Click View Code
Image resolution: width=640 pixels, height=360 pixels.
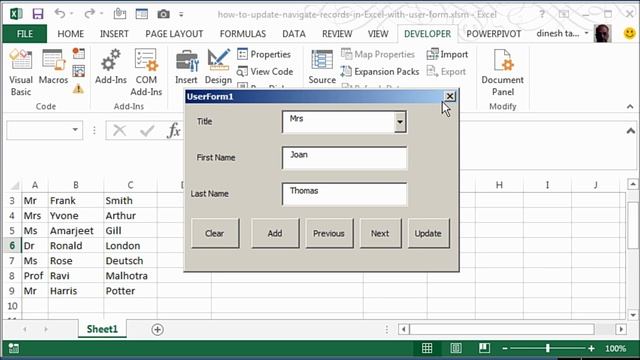tap(265, 71)
